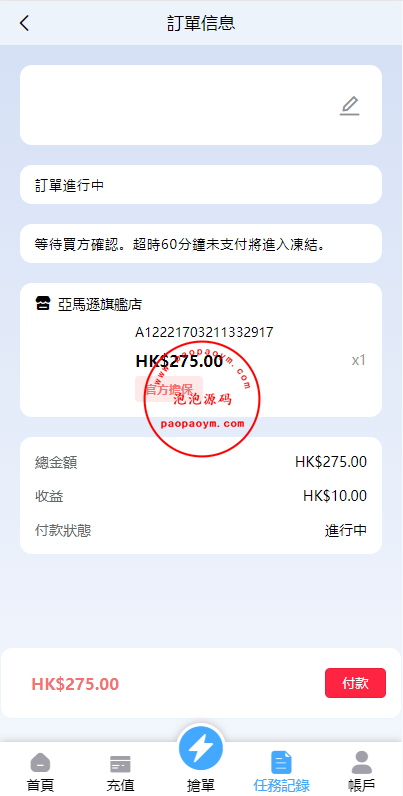This screenshot has height=796, width=403.
Task: Tap the edit pencil icon
Action: pos(349,106)
